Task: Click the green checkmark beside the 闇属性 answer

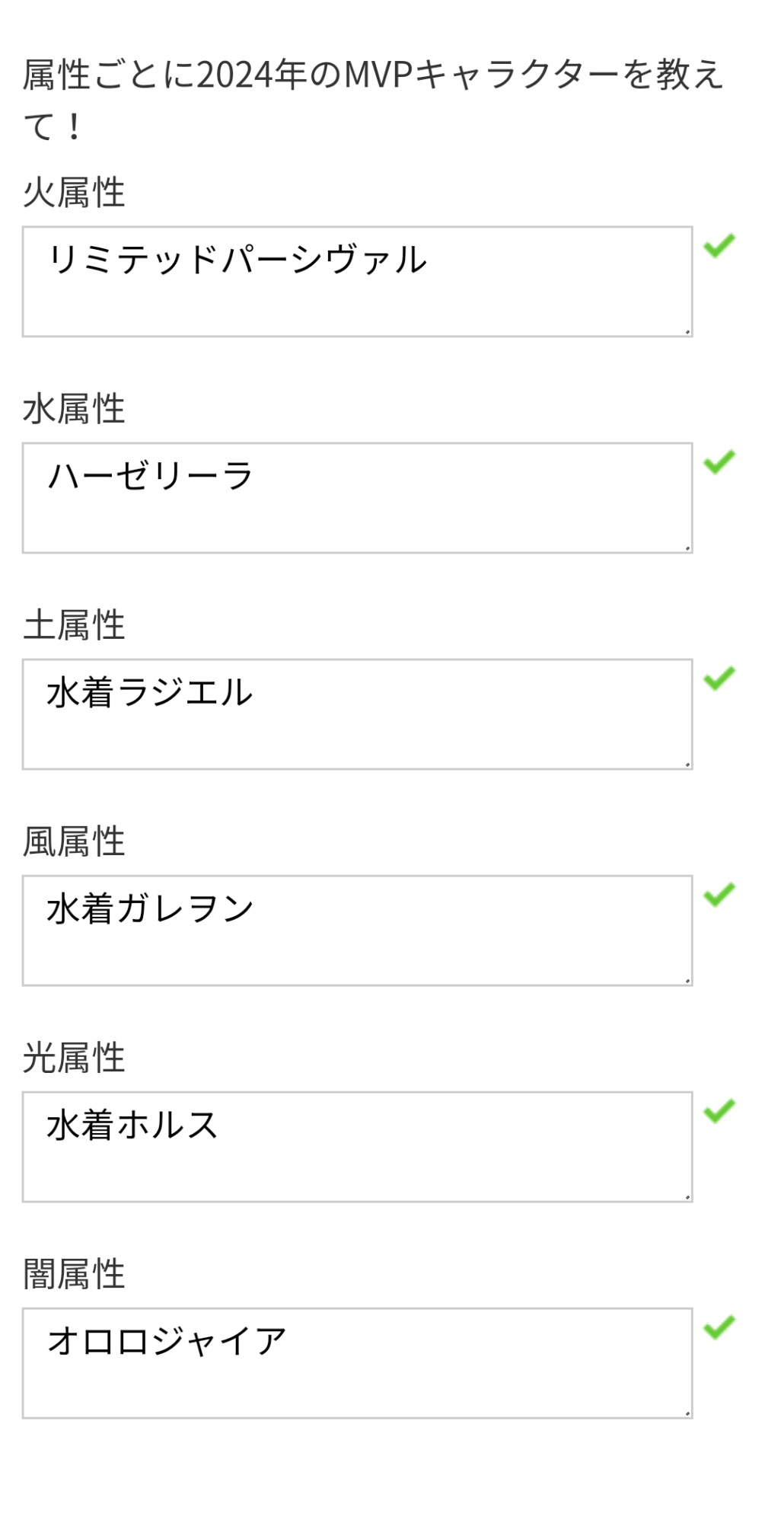Action: click(x=719, y=1327)
